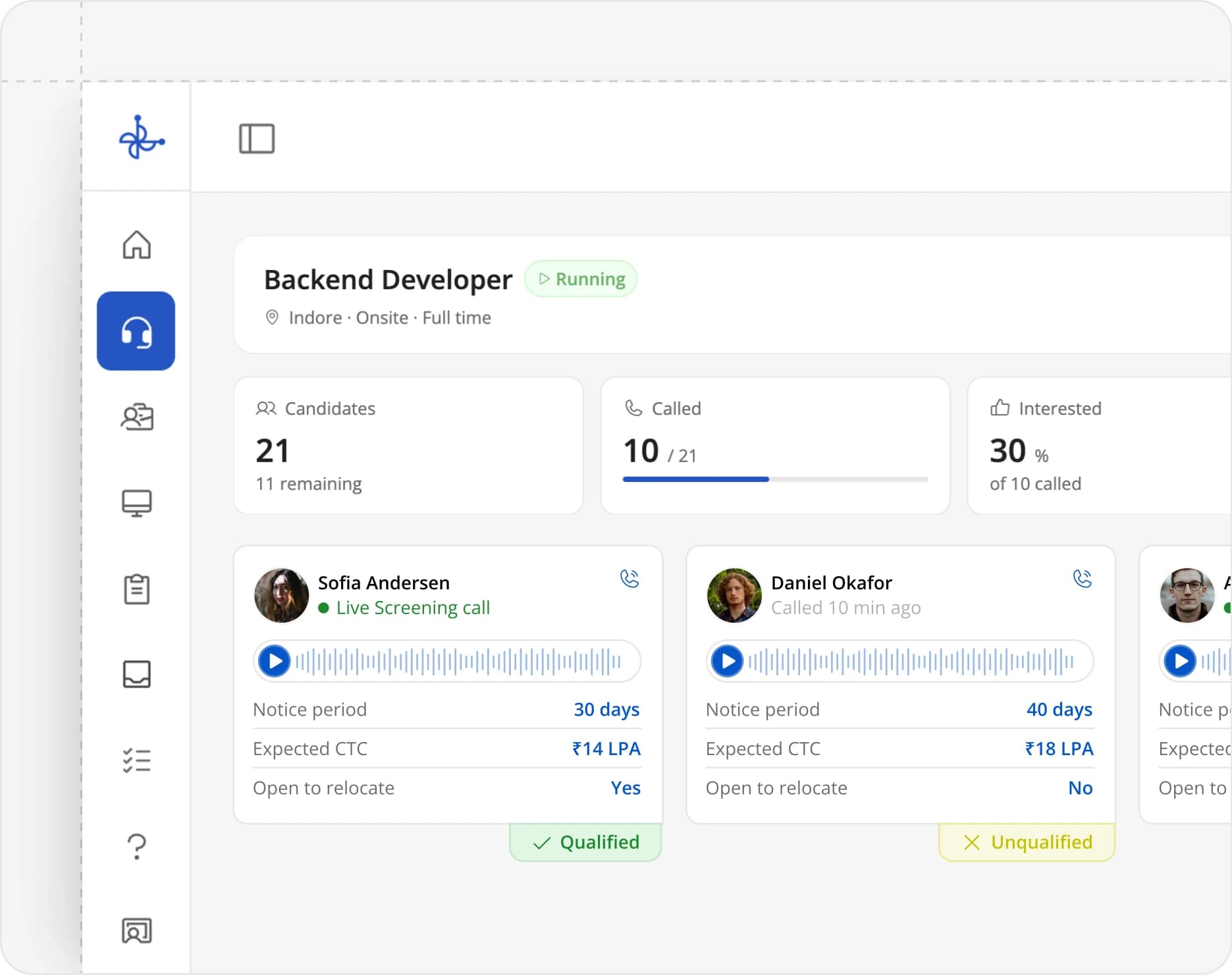The image size is (1232, 975).
Task: Click the Sofia Andersen name
Action: tap(384, 583)
